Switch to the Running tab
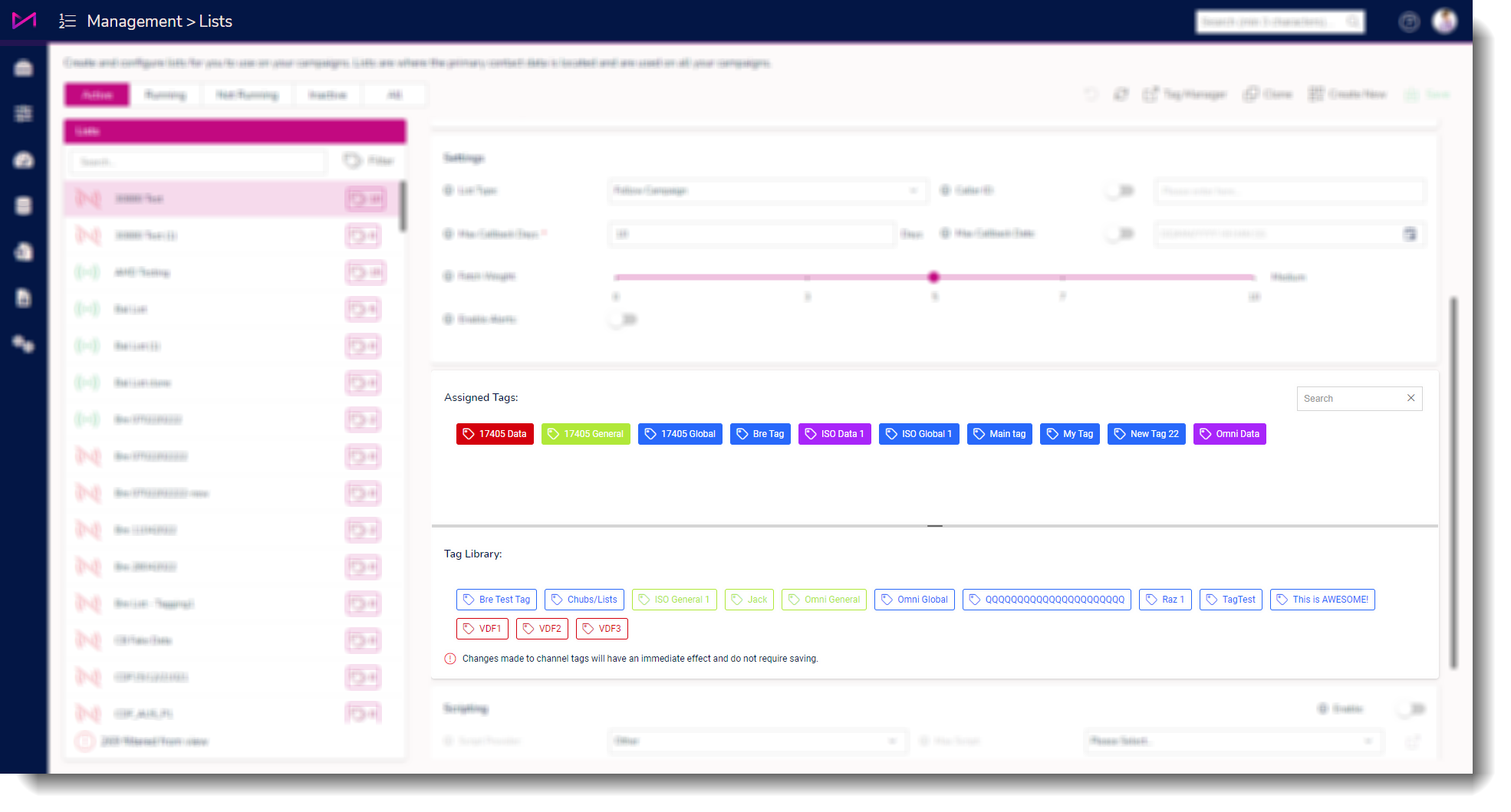Image resolution: width=1511 pixels, height=812 pixels. click(166, 94)
